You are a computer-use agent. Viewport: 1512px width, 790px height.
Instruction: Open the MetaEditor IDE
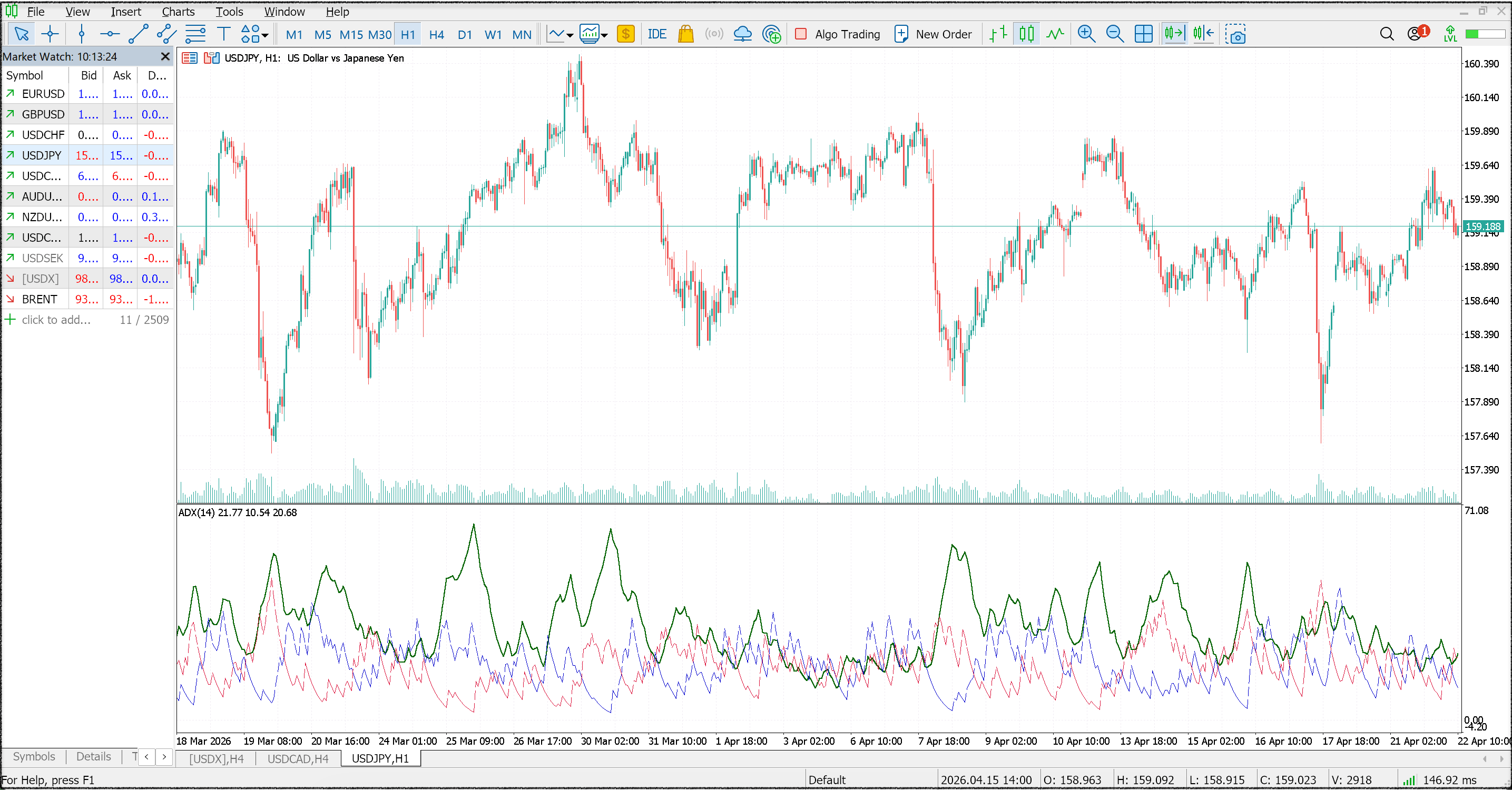point(657,34)
